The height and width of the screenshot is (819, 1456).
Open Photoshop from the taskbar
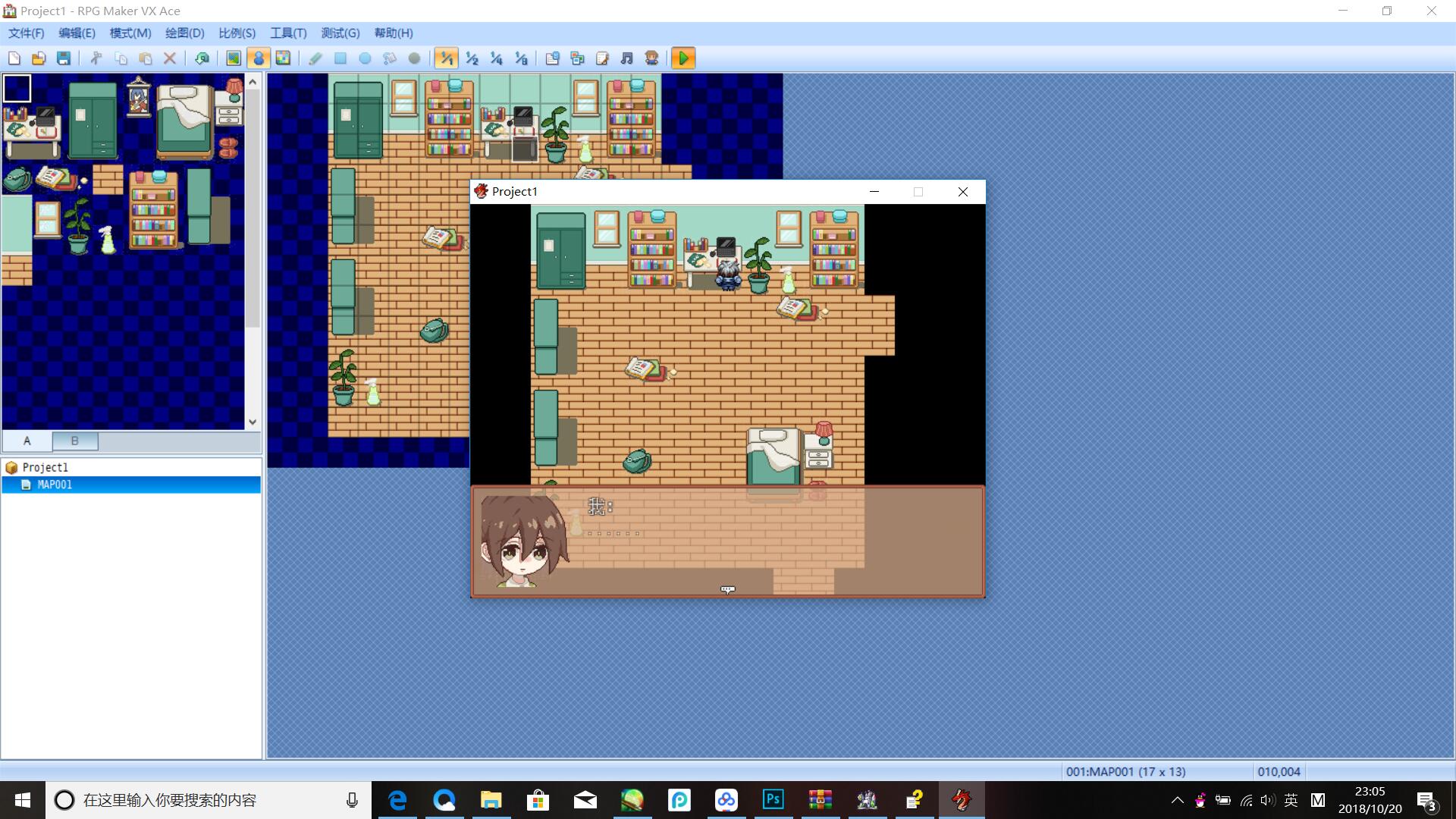(x=773, y=800)
